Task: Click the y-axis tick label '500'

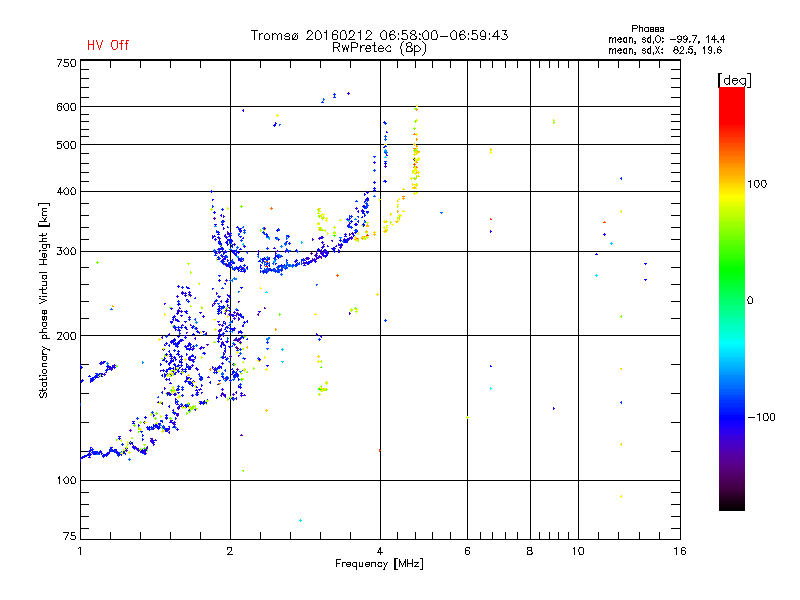Action: pos(66,145)
